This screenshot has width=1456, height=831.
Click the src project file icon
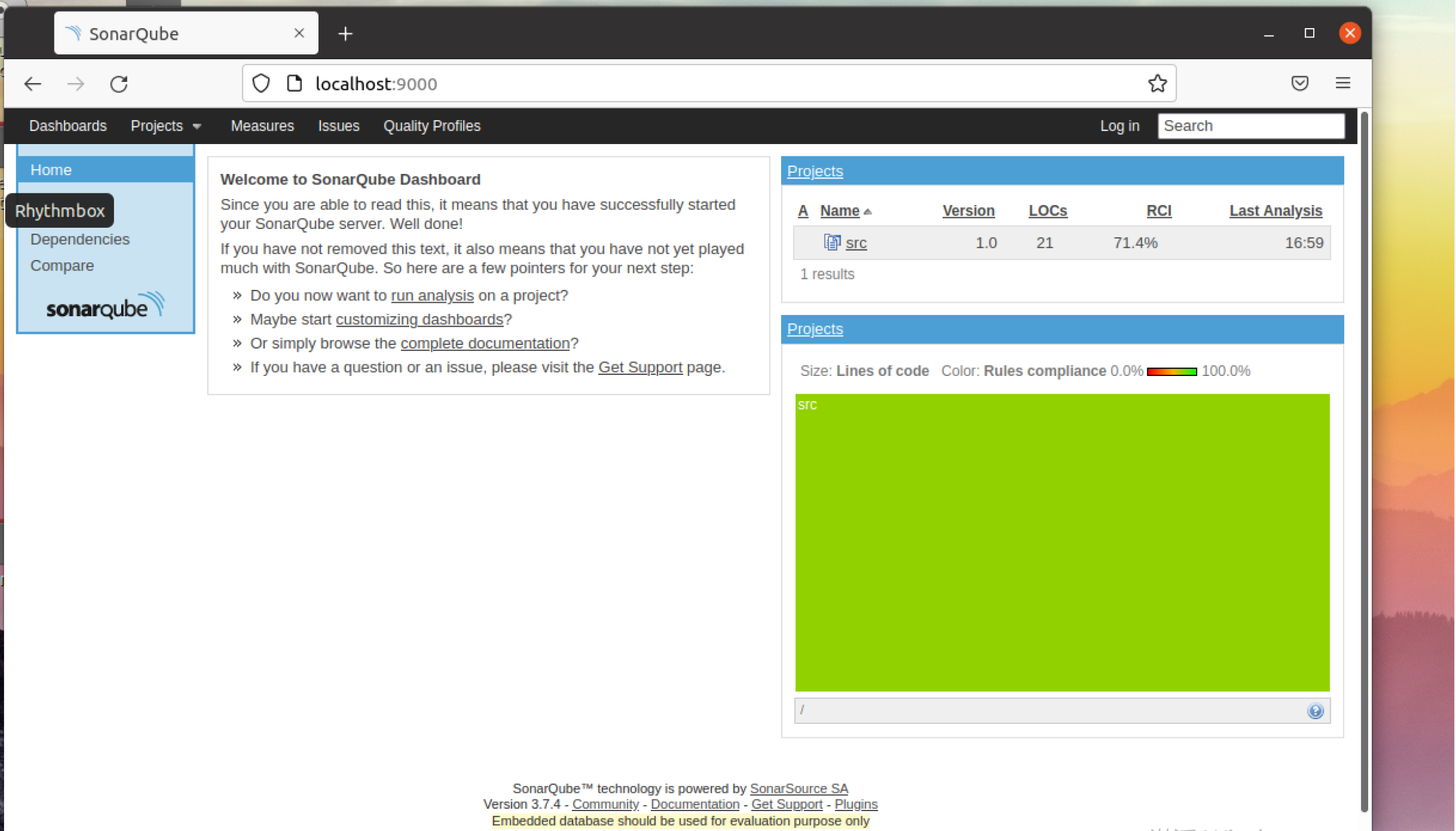pos(832,242)
